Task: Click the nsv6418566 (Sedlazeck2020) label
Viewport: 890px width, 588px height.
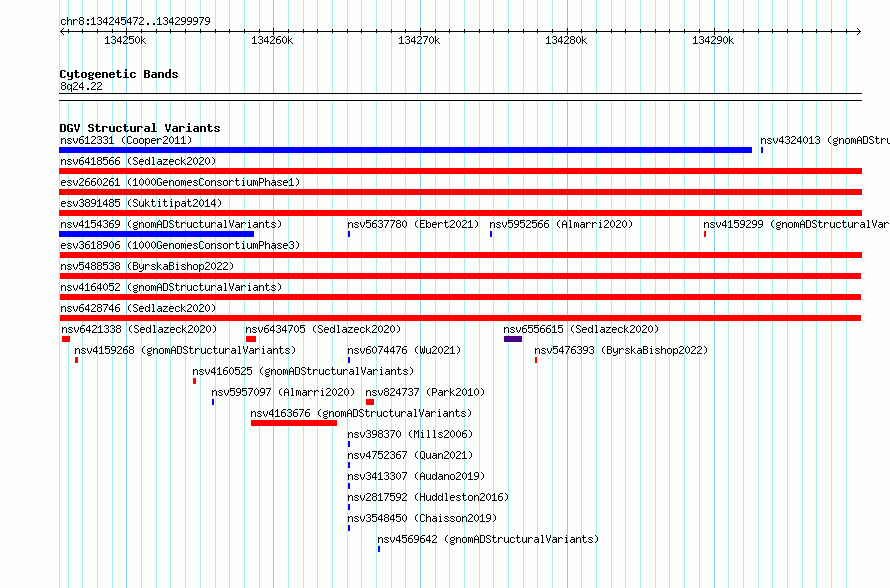Action: pyautogui.click(x=138, y=161)
